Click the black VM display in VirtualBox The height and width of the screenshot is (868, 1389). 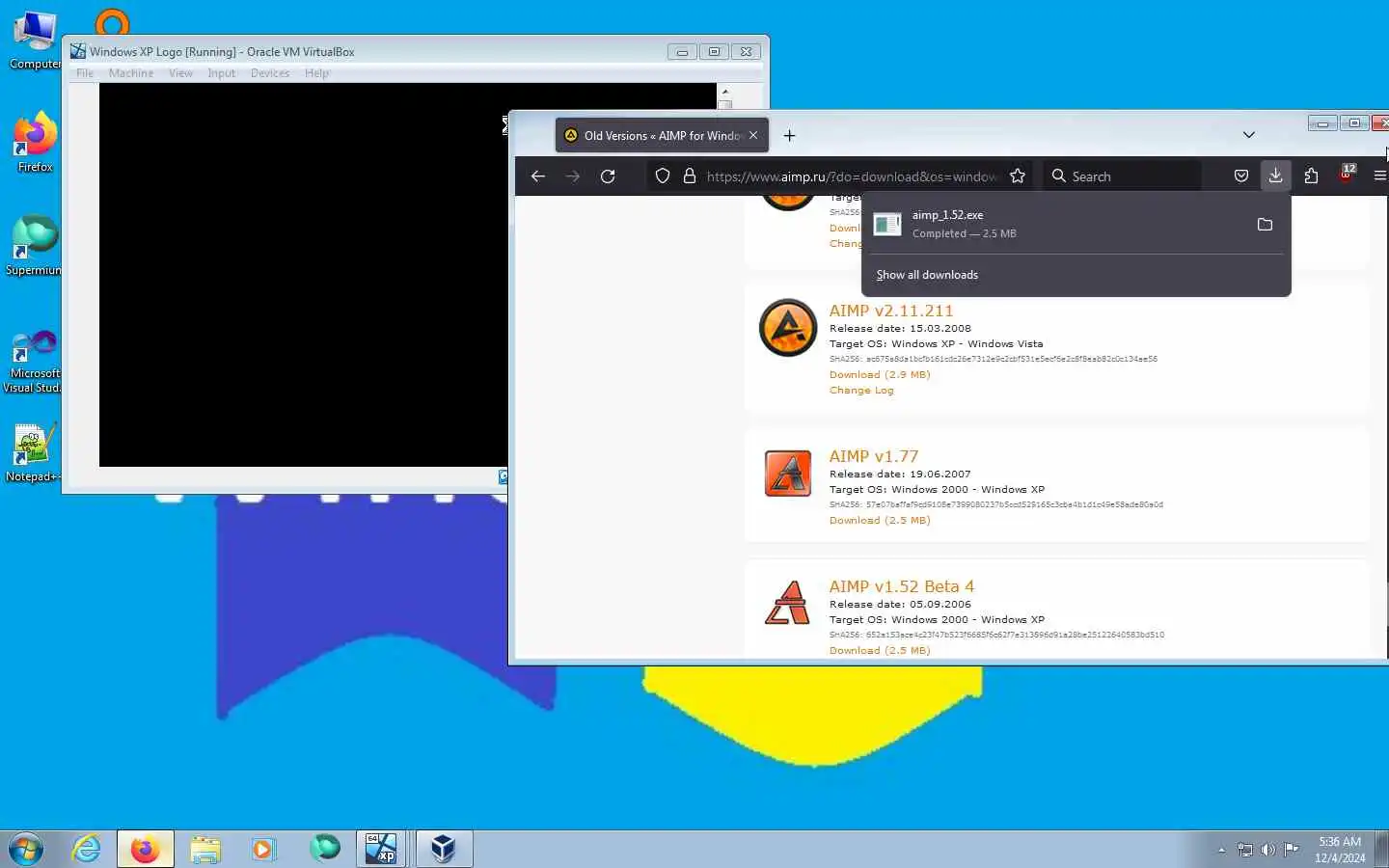click(304, 275)
